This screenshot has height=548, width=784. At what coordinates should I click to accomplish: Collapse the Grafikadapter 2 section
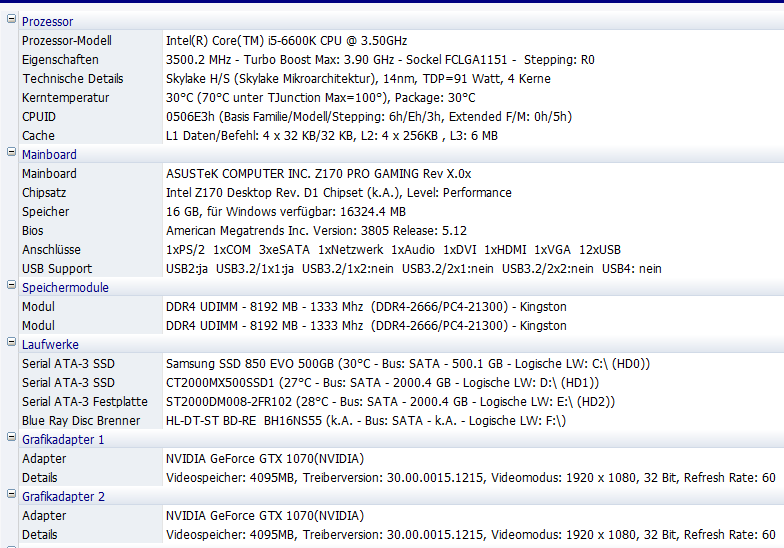[11, 494]
